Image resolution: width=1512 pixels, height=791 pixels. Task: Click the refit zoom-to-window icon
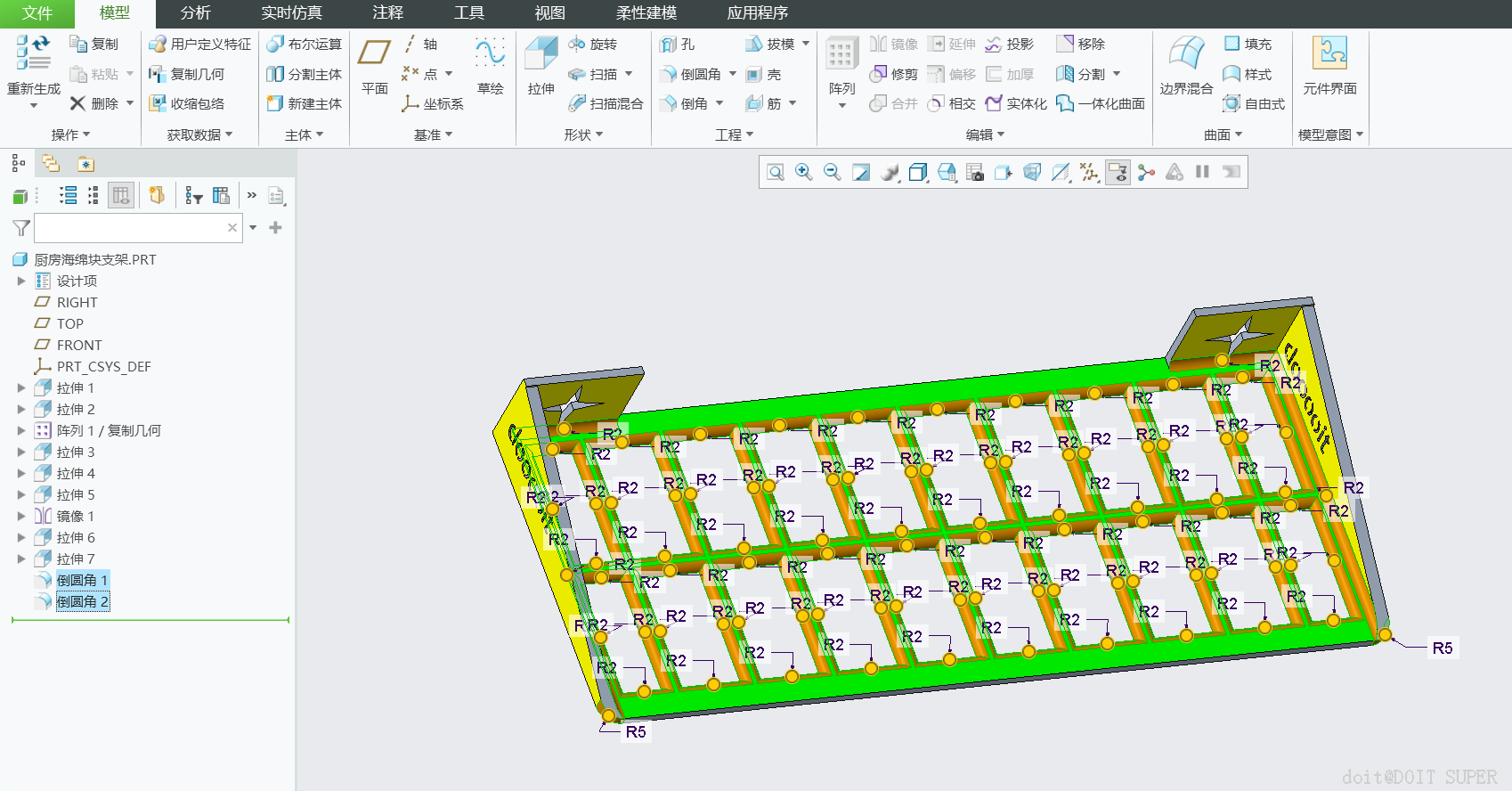[775, 172]
